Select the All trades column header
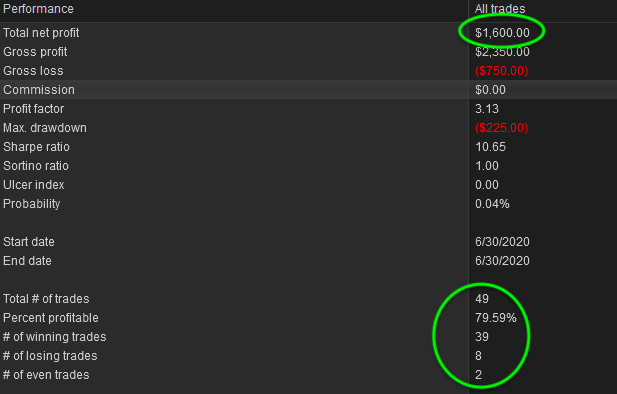The width and height of the screenshot is (617, 394). [x=500, y=9]
